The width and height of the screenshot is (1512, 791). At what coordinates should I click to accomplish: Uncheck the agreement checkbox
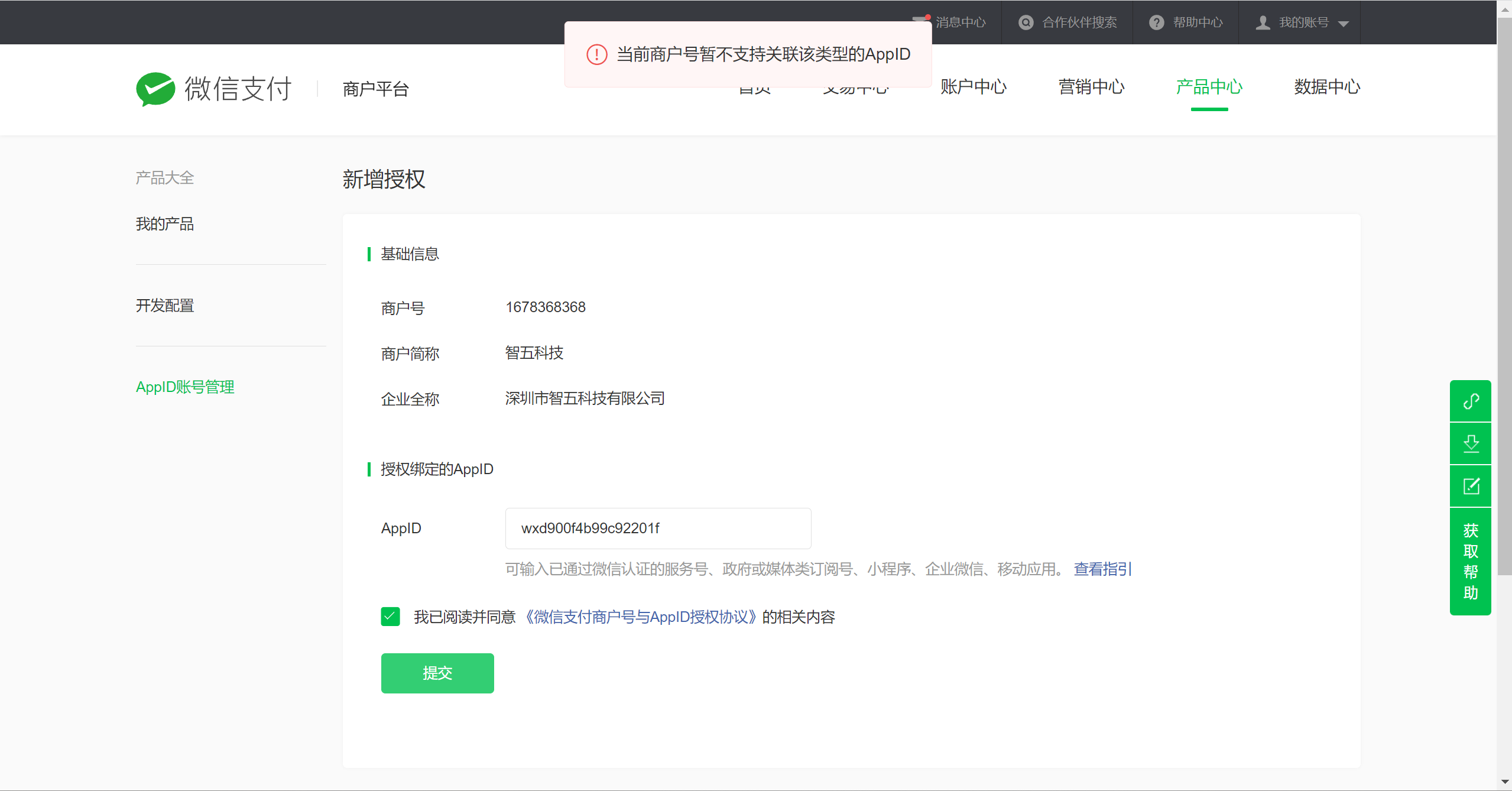(390, 617)
